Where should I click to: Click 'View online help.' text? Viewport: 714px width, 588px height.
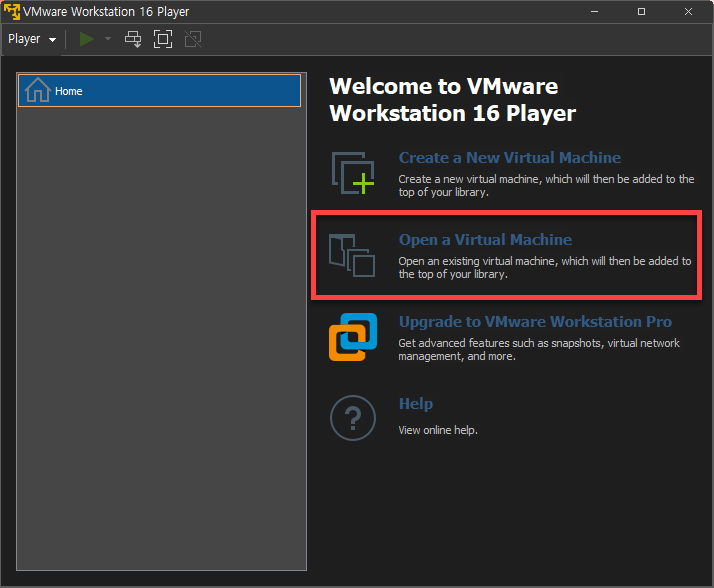tap(438, 430)
